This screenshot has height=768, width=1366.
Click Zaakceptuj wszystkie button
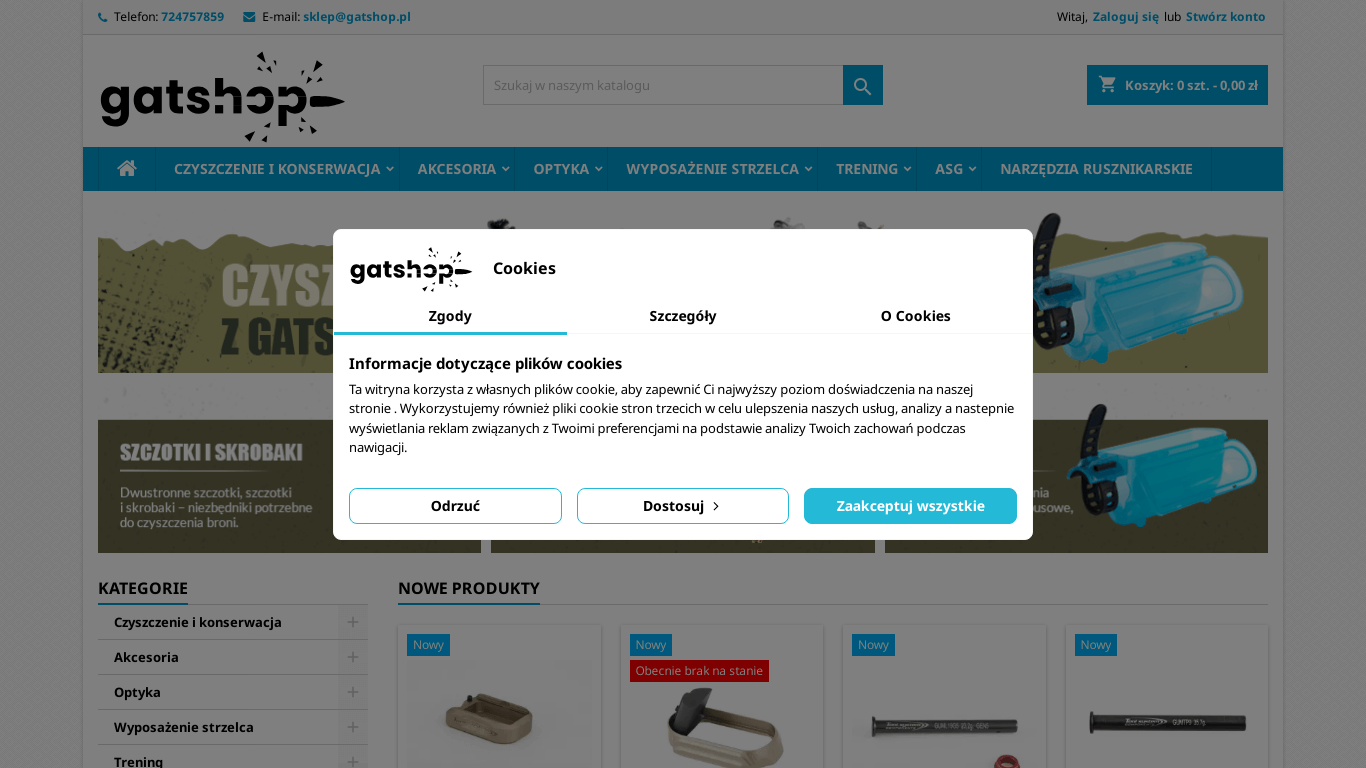point(910,506)
